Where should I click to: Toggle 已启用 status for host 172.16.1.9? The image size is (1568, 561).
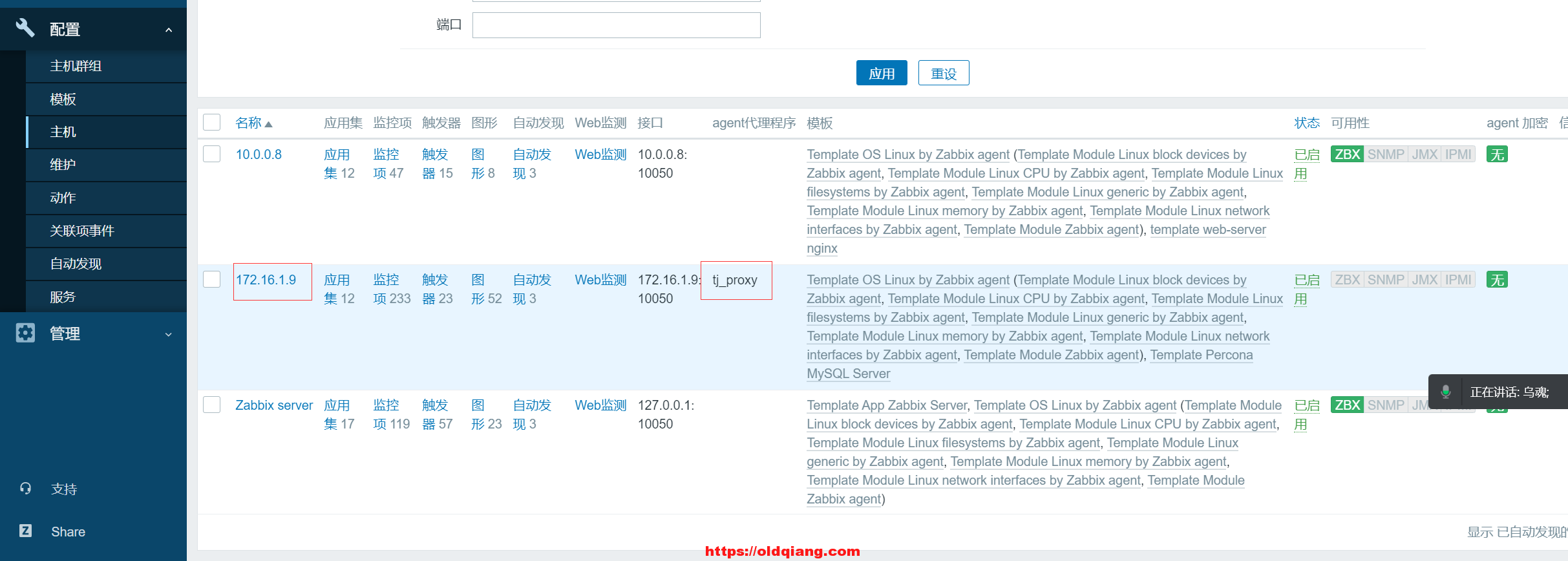tap(1307, 289)
